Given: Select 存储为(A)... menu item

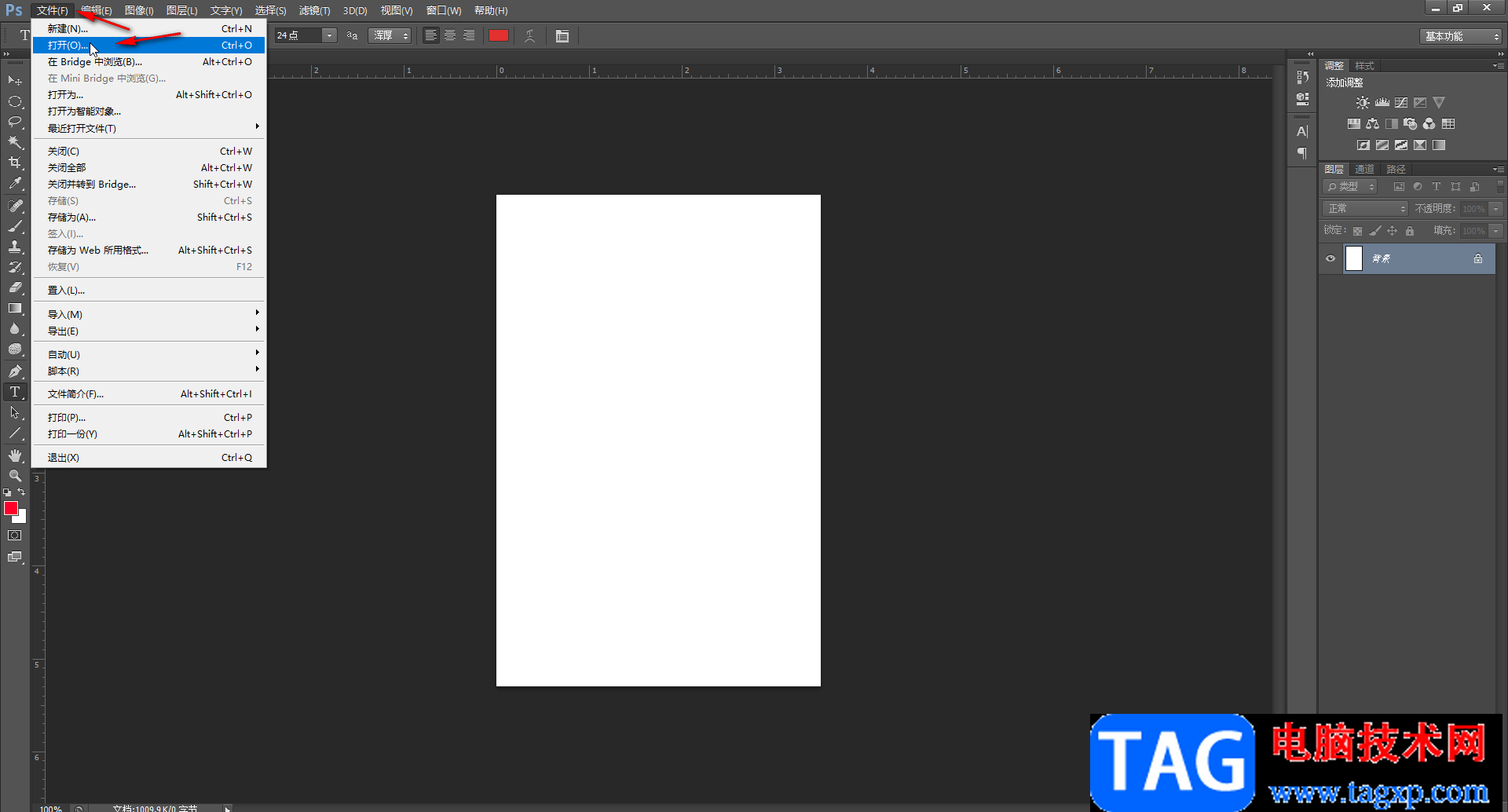Looking at the screenshot, I should pyautogui.click(x=149, y=218).
